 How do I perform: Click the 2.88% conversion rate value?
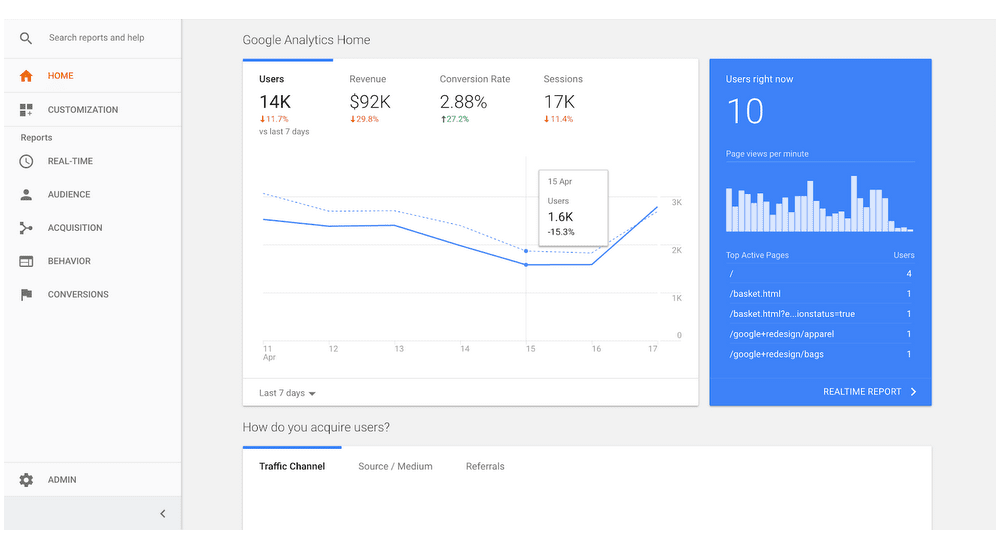click(464, 102)
